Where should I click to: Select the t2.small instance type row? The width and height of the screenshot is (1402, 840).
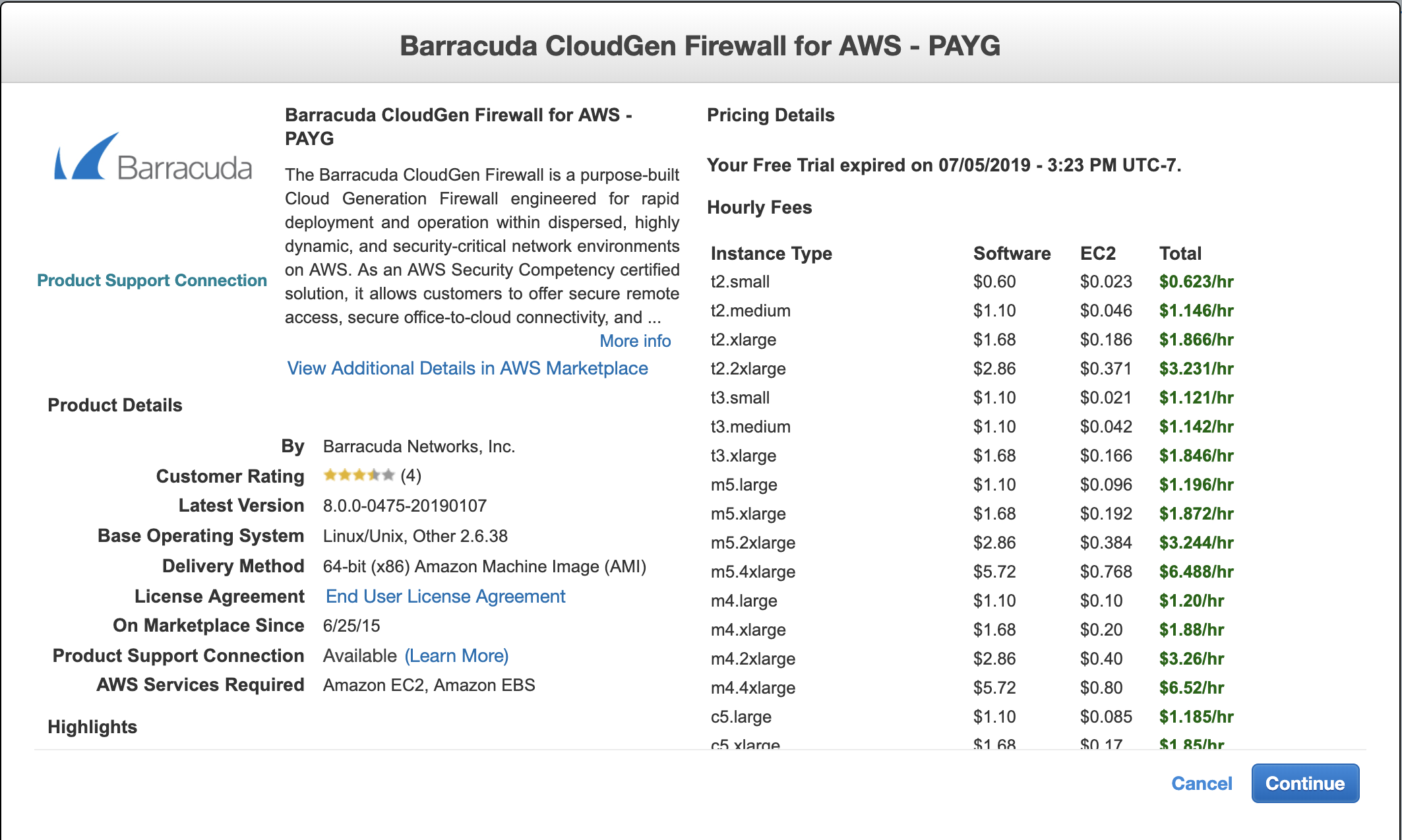(x=740, y=282)
